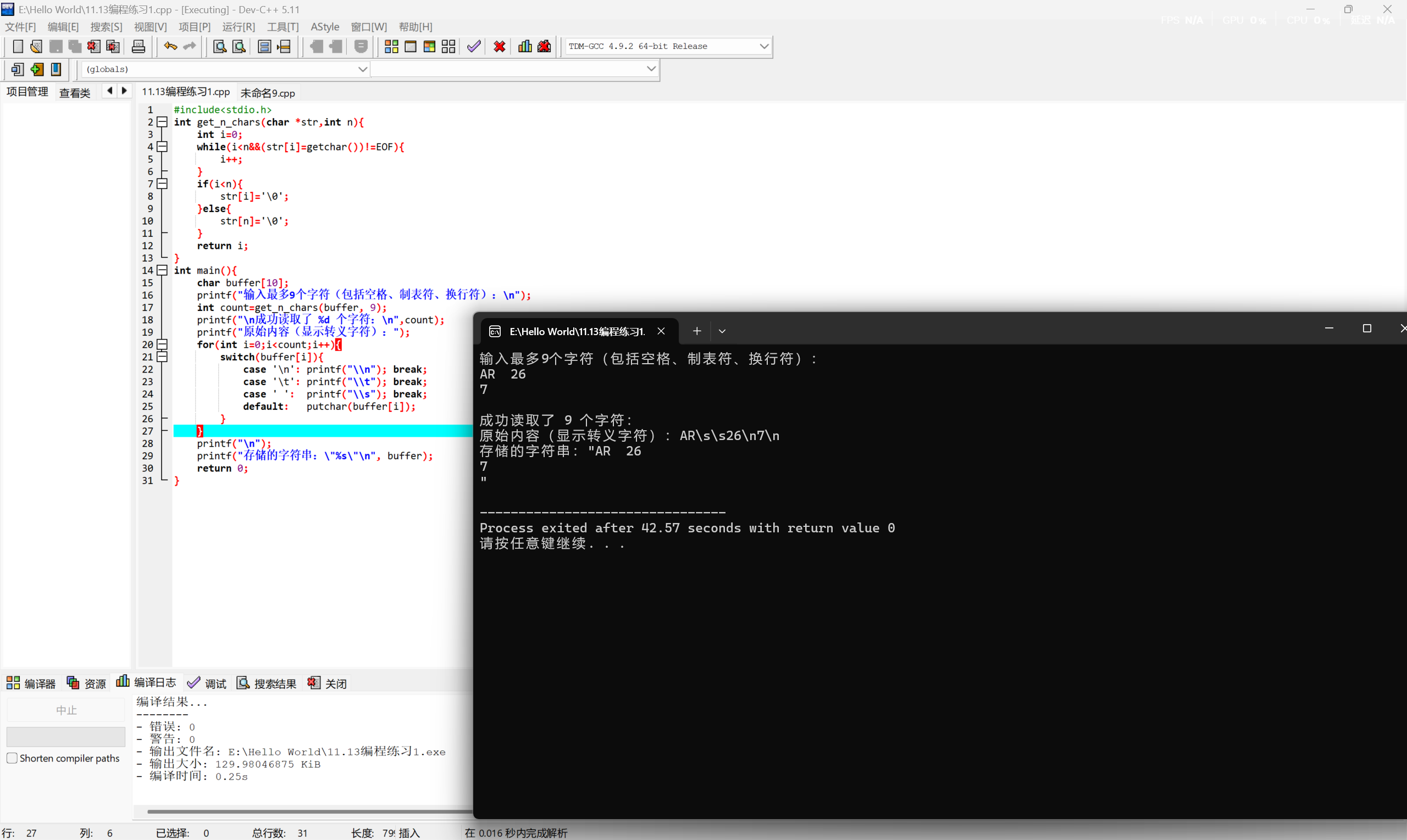Click the purple checkmark syntax check icon
This screenshot has width=1407, height=840.
pyautogui.click(x=474, y=46)
